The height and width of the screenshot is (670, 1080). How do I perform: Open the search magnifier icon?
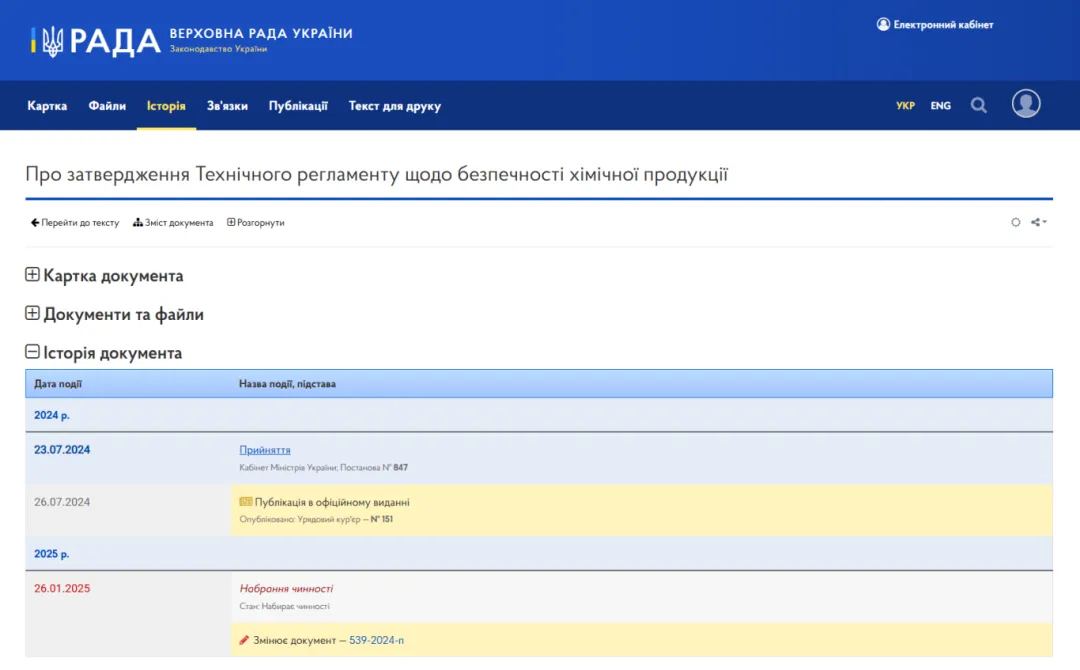point(978,105)
